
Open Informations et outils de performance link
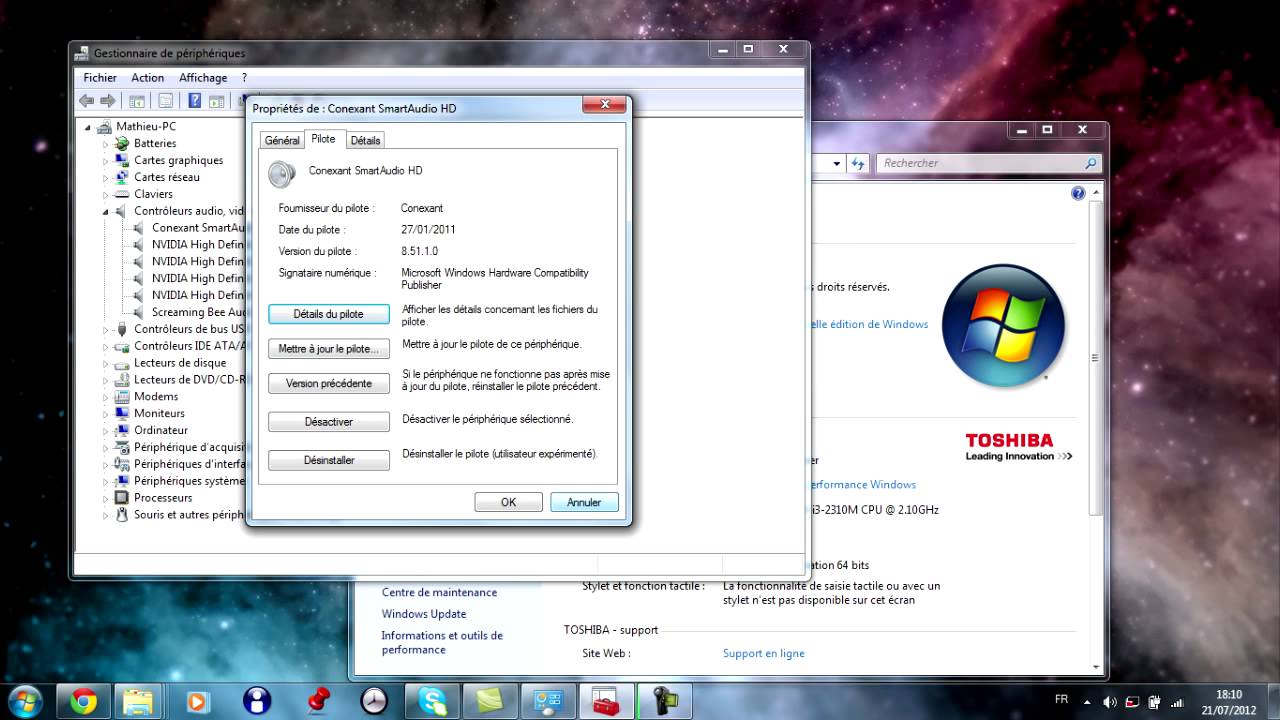442,642
